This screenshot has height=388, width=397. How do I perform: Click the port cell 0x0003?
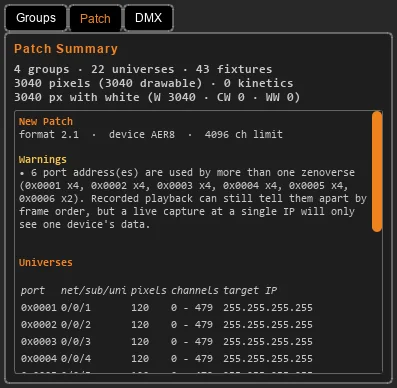[x=39, y=341]
